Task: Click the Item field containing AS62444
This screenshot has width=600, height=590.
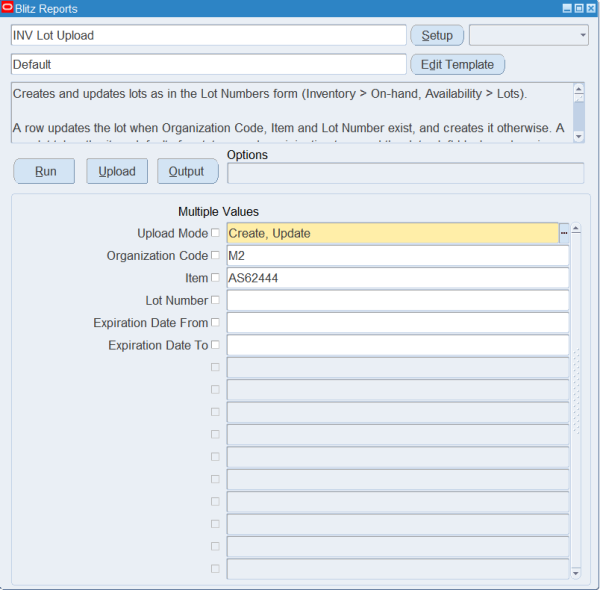Action: (x=398, y=278)
